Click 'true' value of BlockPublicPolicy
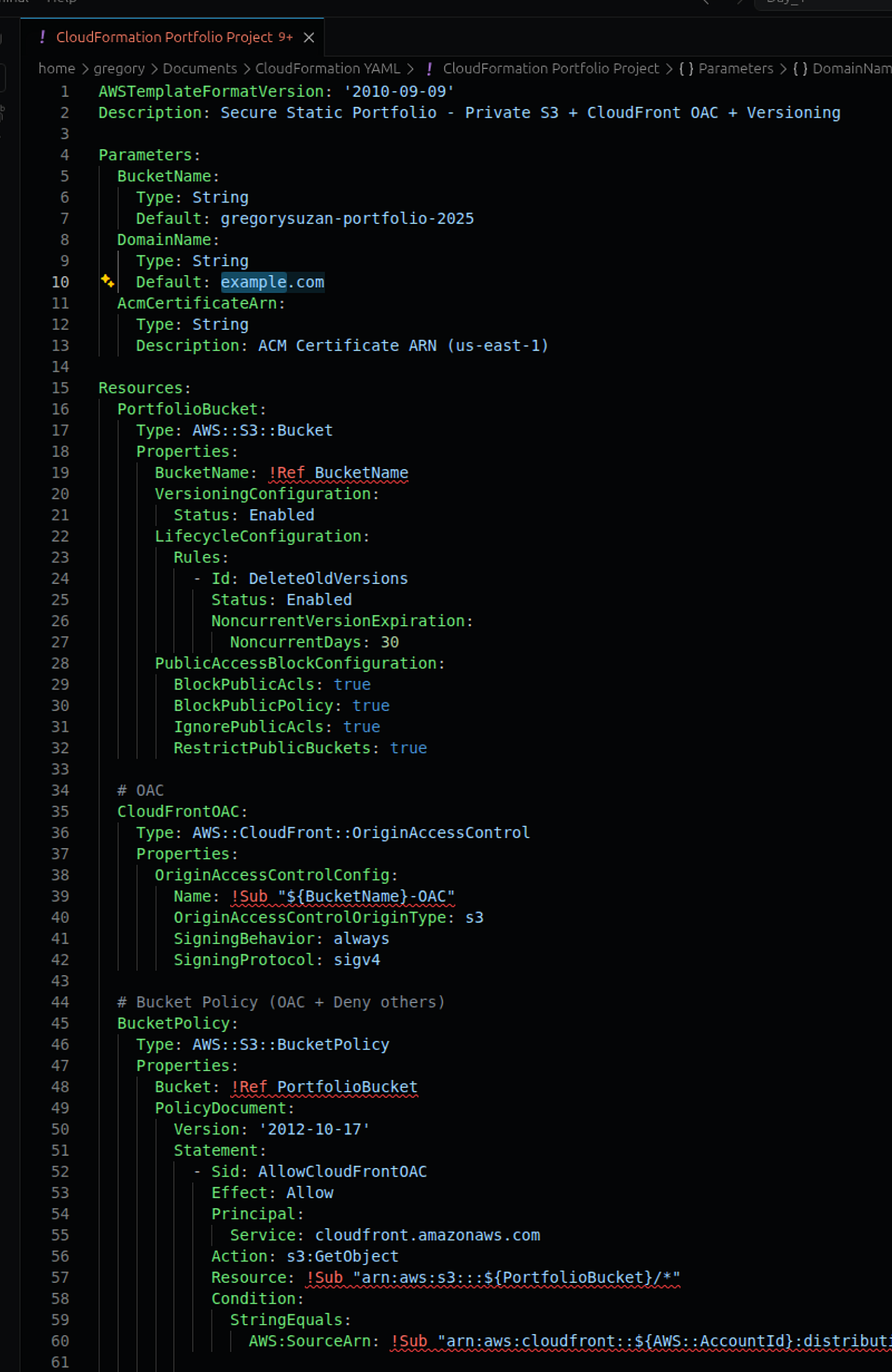The width and height of the screenshot is (892, 1372). click(x=371, y=706)
